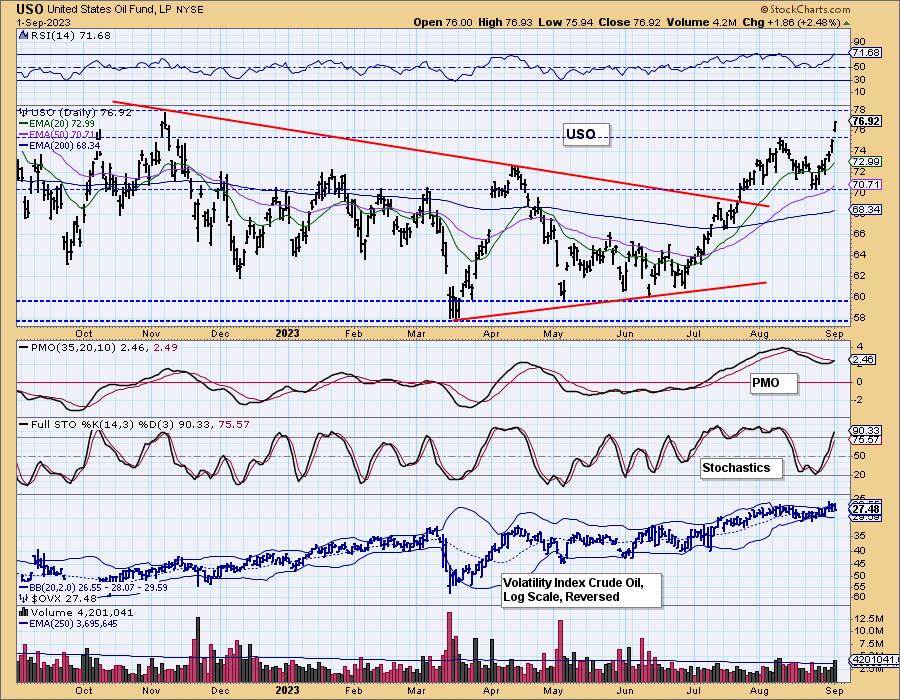Click the 78 price axis label
900x700 pixels.
tap(860, 109)
